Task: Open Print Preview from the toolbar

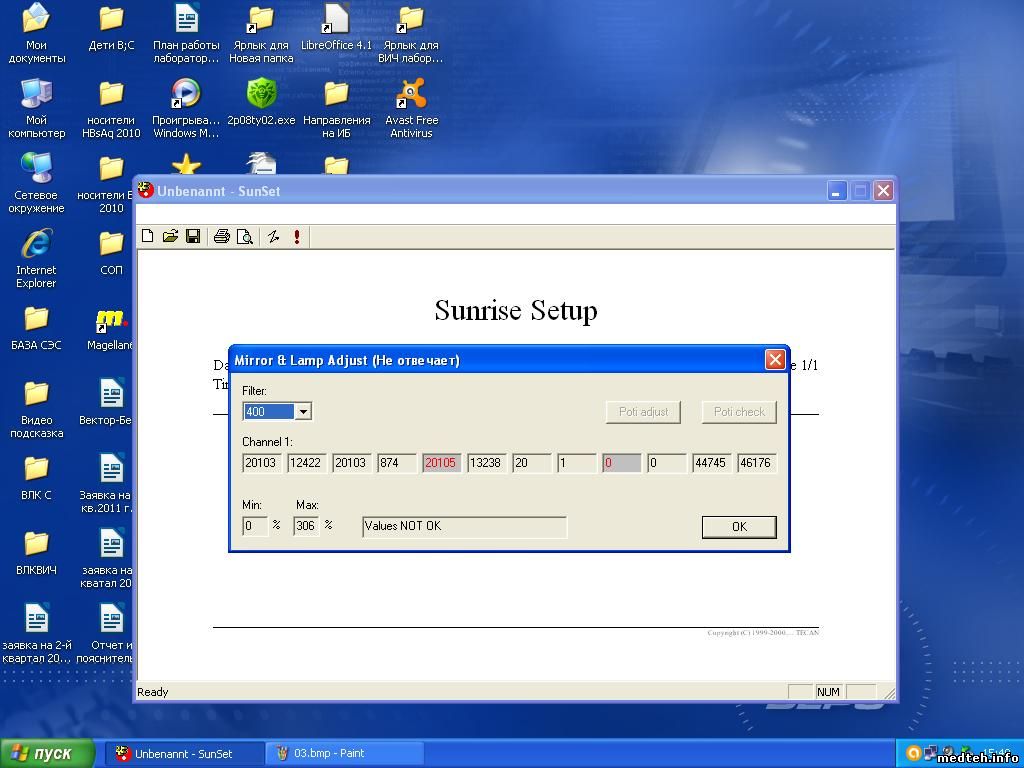Action: pyautogui.click(x=244, y=237)
